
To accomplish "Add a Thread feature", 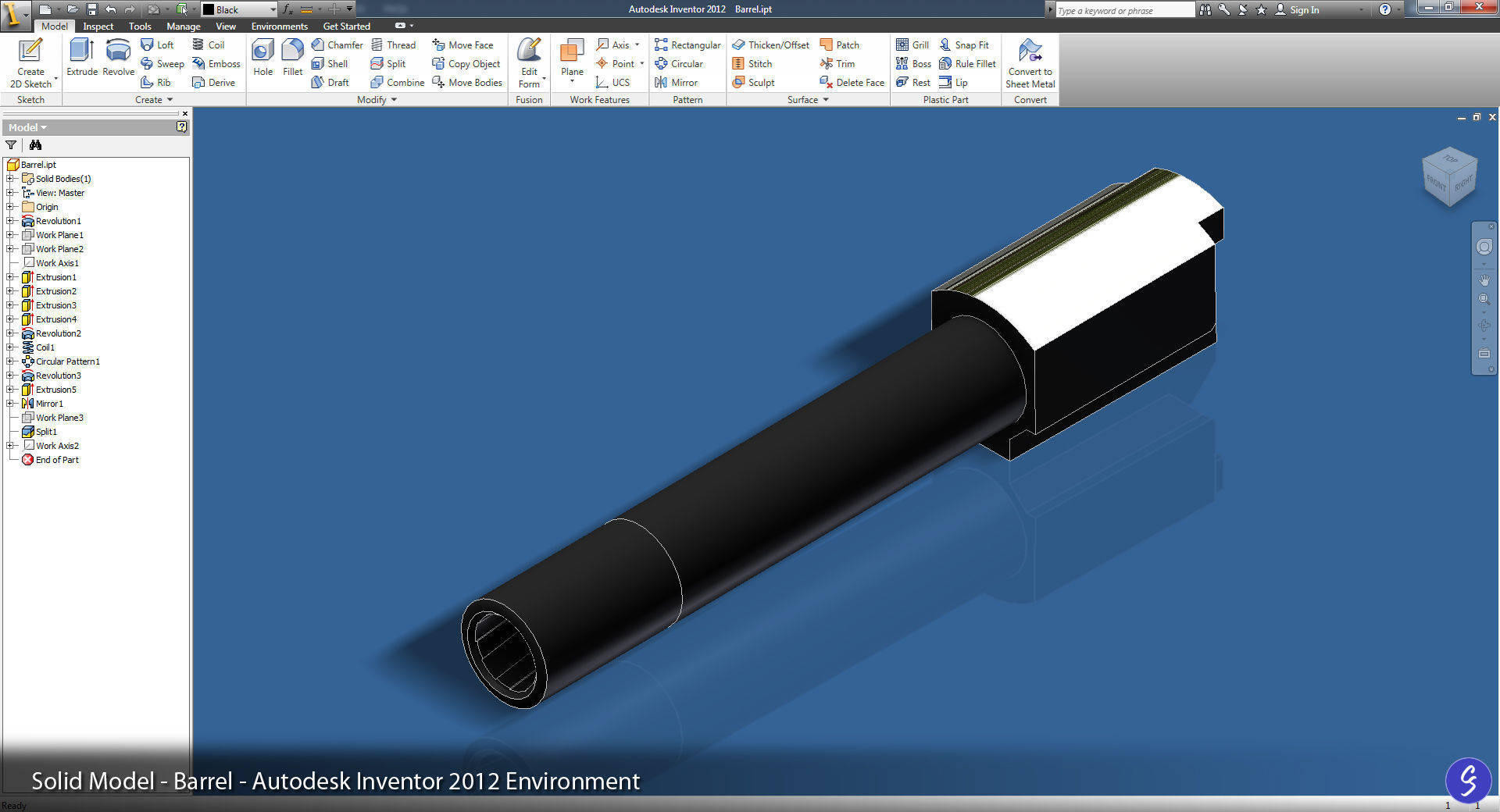I will click(x=394, y=45).
